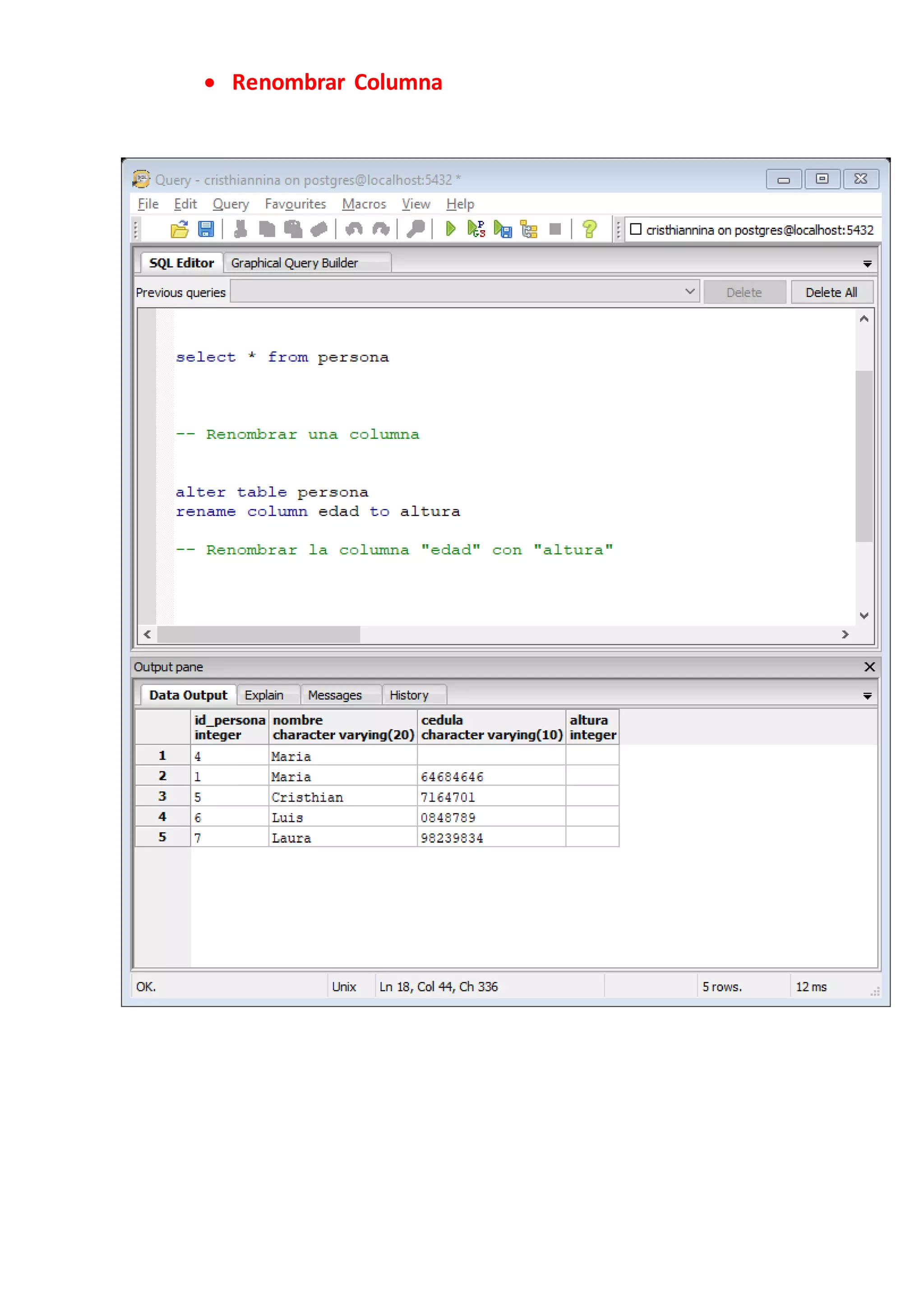924x1307 pixels.
Task: Execute the query with the green play icon
Action: [451, 229]
